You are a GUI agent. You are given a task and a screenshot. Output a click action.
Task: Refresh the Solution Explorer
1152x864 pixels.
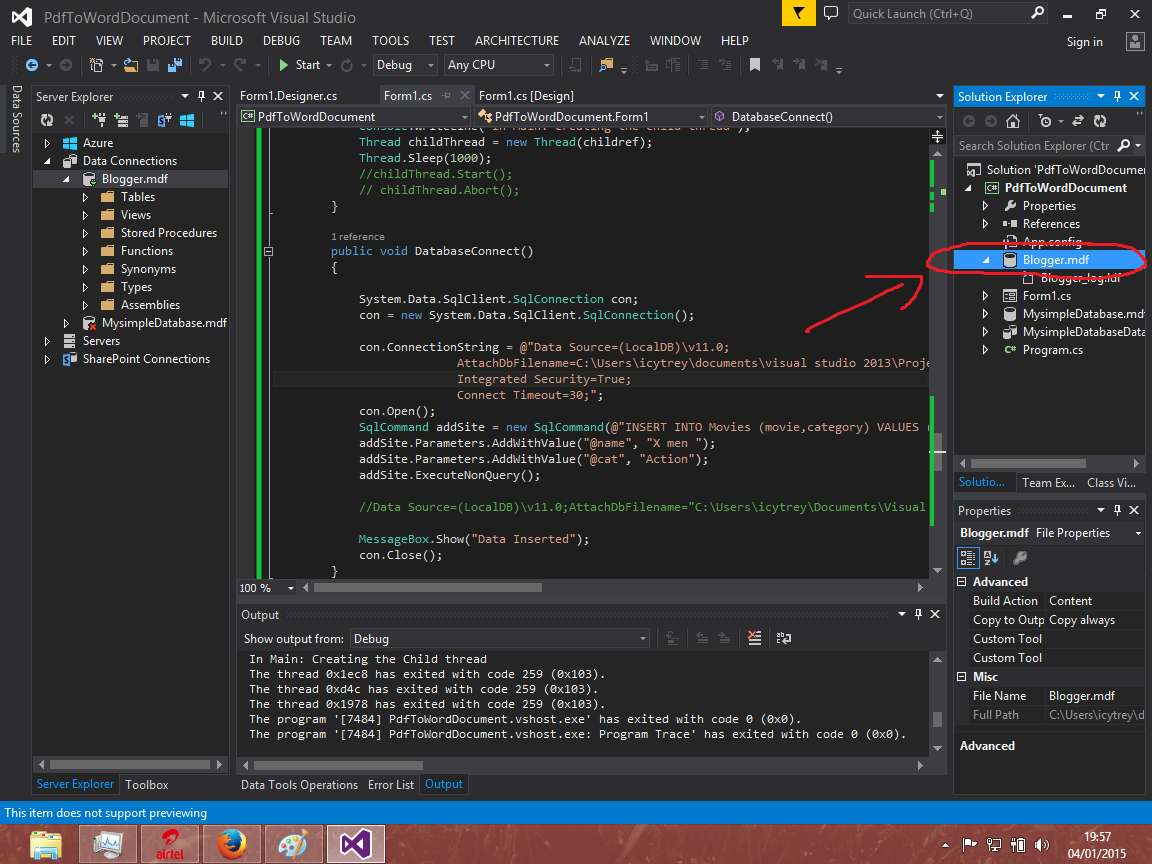click(1100, 121)
